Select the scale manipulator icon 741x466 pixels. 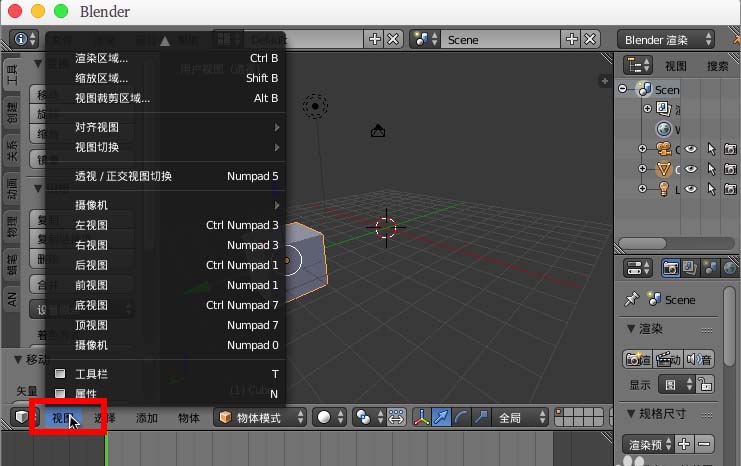tap(481, 417)
